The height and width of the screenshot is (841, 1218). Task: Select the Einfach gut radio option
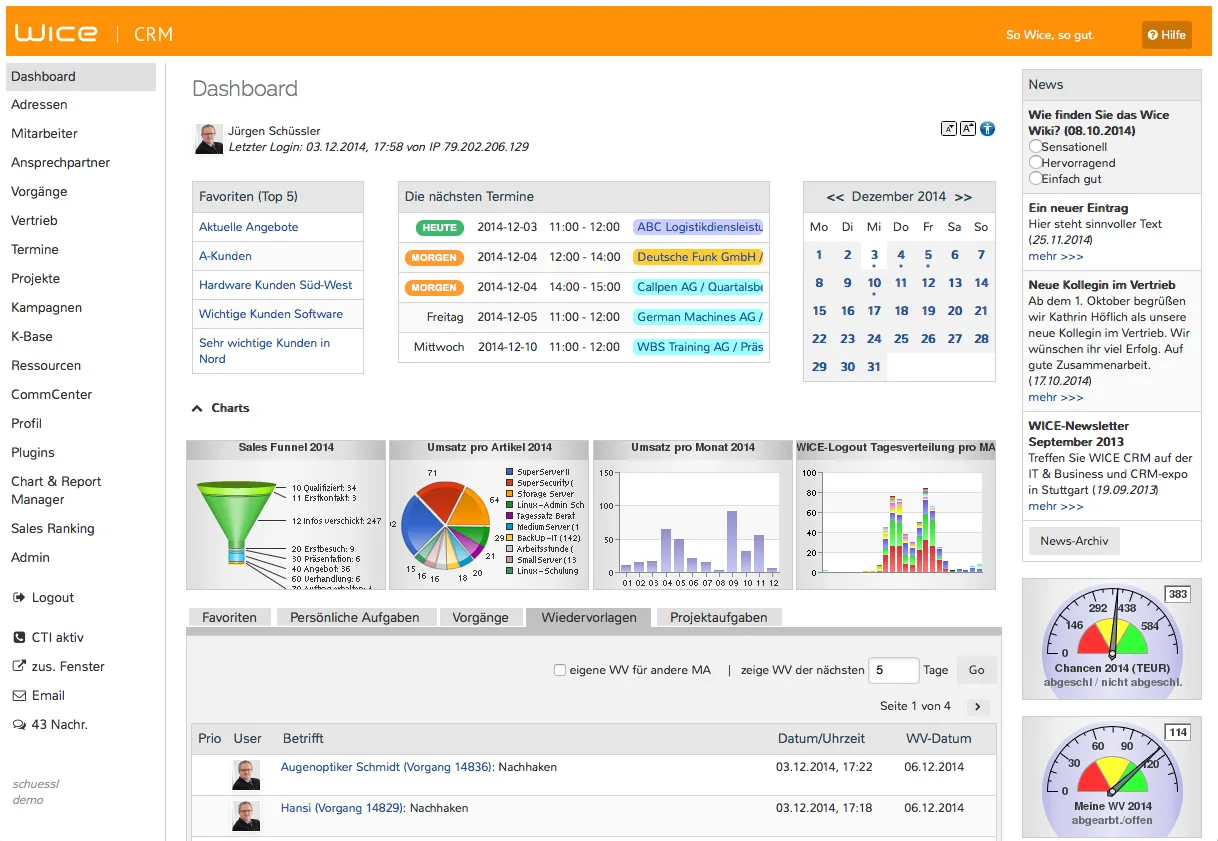point(1036,178)
